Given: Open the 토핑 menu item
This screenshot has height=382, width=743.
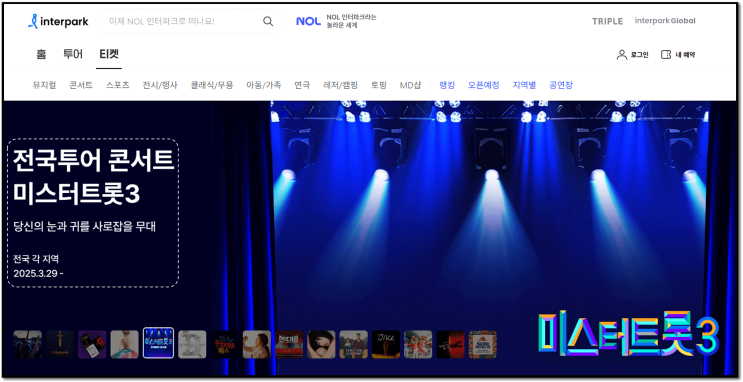Looking at the screenshot, I should [x=379, y=85].
